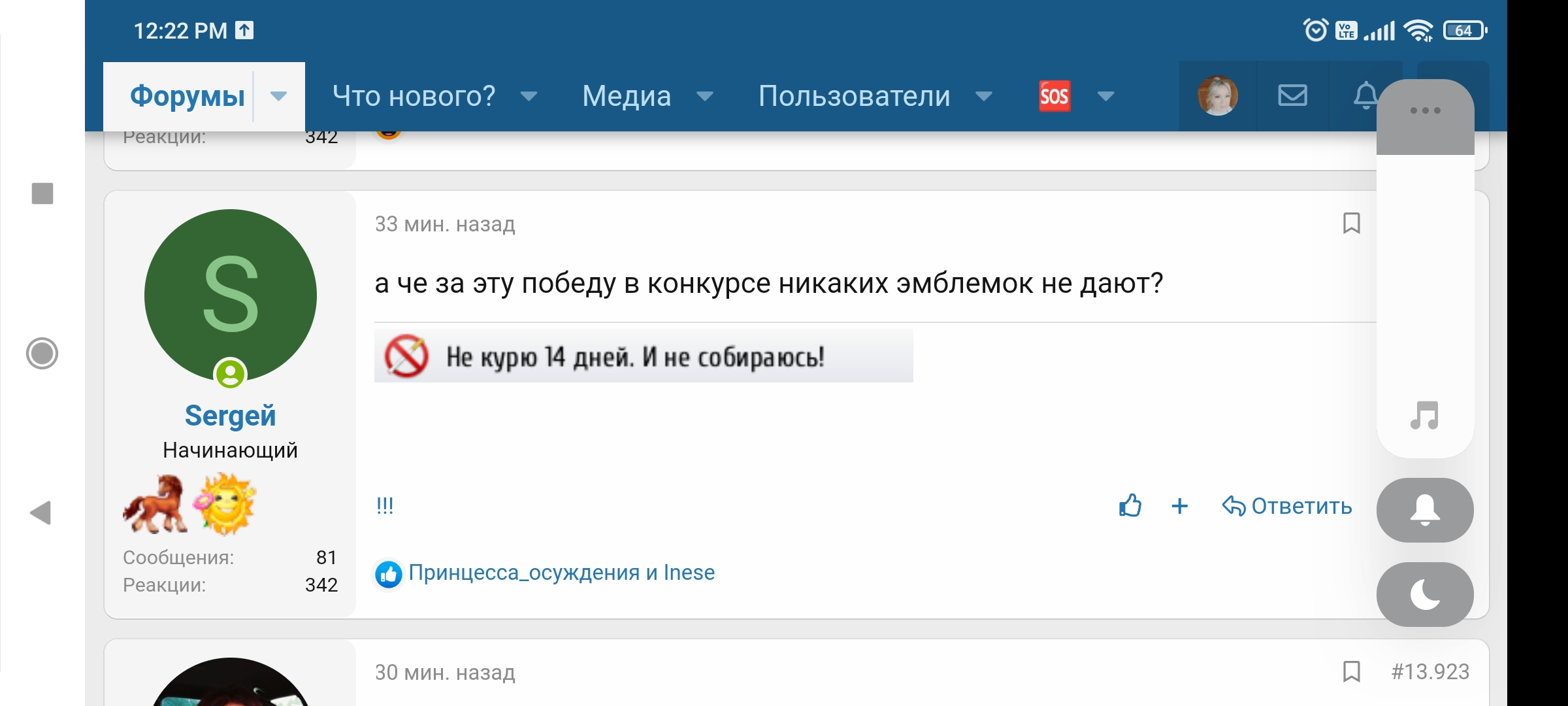The width and height of the screenshot is (1568, 706).
Task: Open the Что нового? menu item
Action: tap(414, 95)
